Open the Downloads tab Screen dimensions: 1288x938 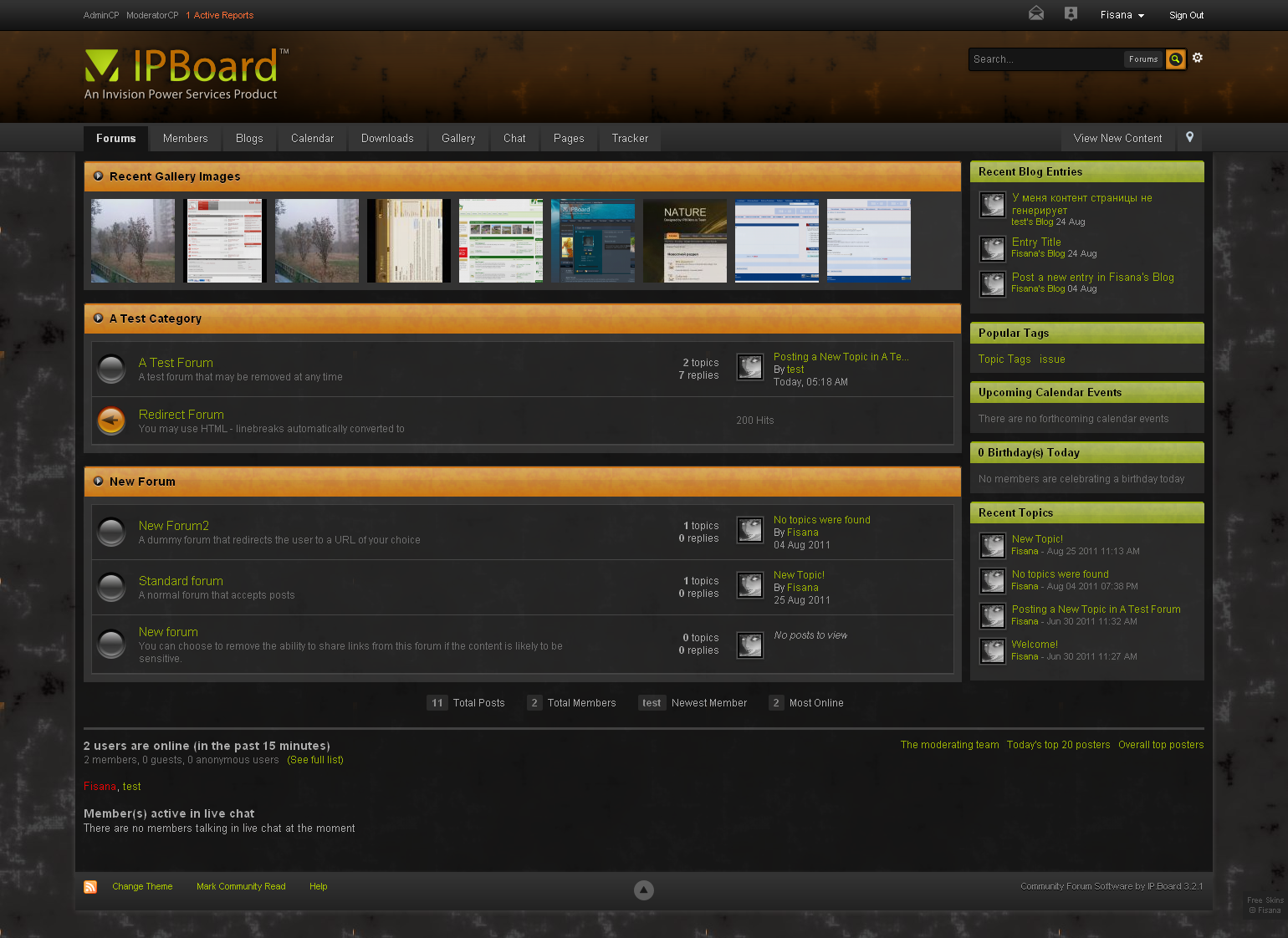pos(387,139)
